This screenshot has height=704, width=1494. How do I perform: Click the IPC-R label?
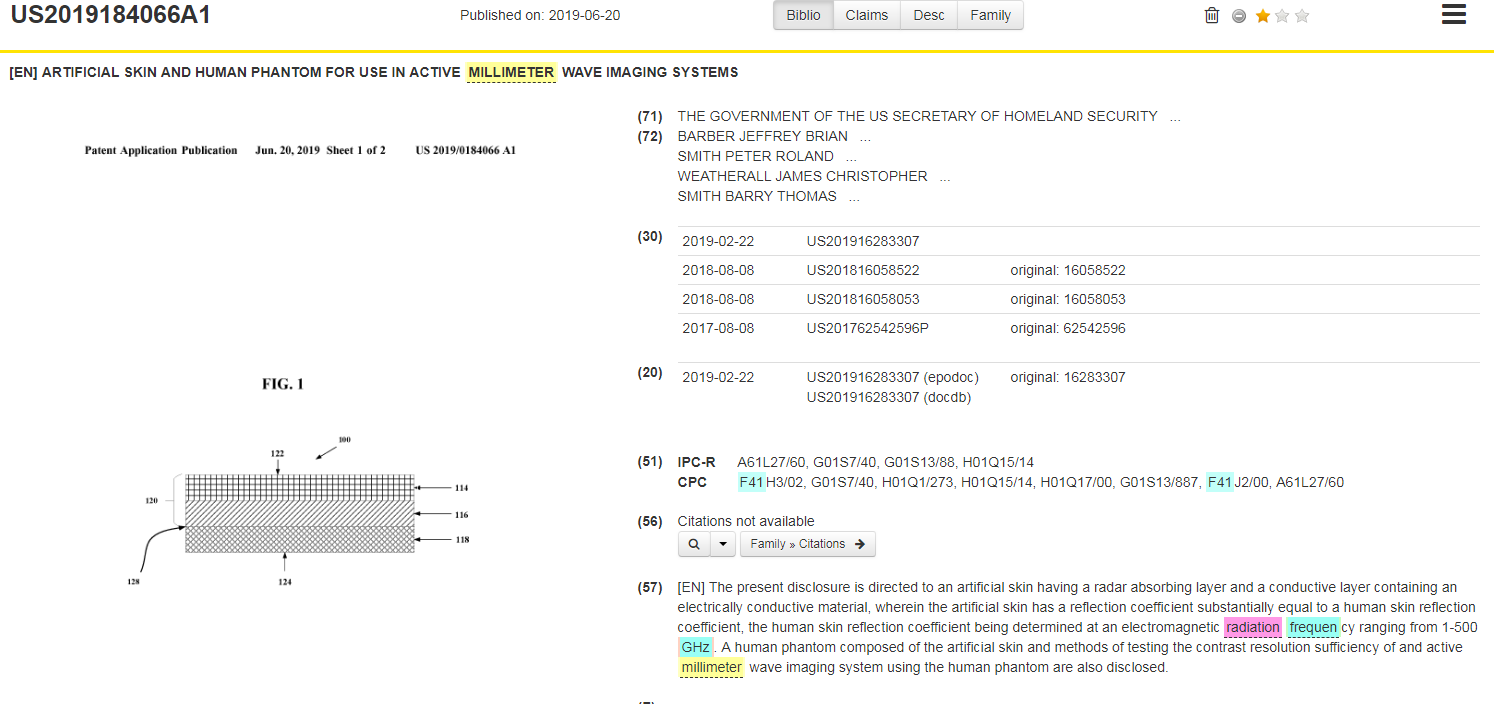click(696, 462)
